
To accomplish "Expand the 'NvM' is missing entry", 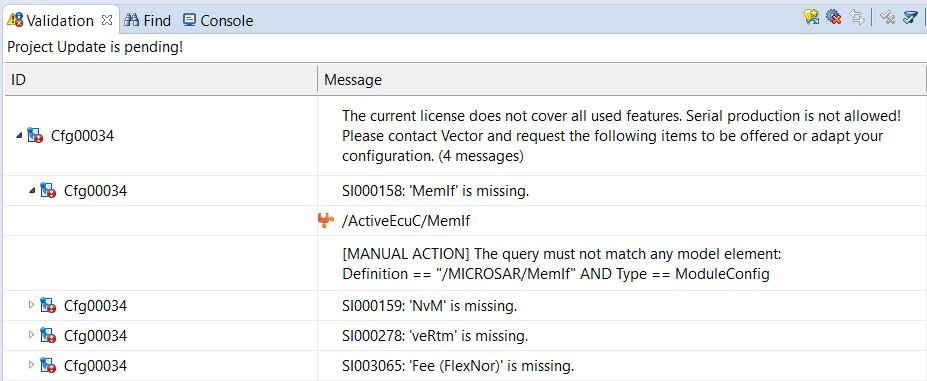I will point(32,305).
